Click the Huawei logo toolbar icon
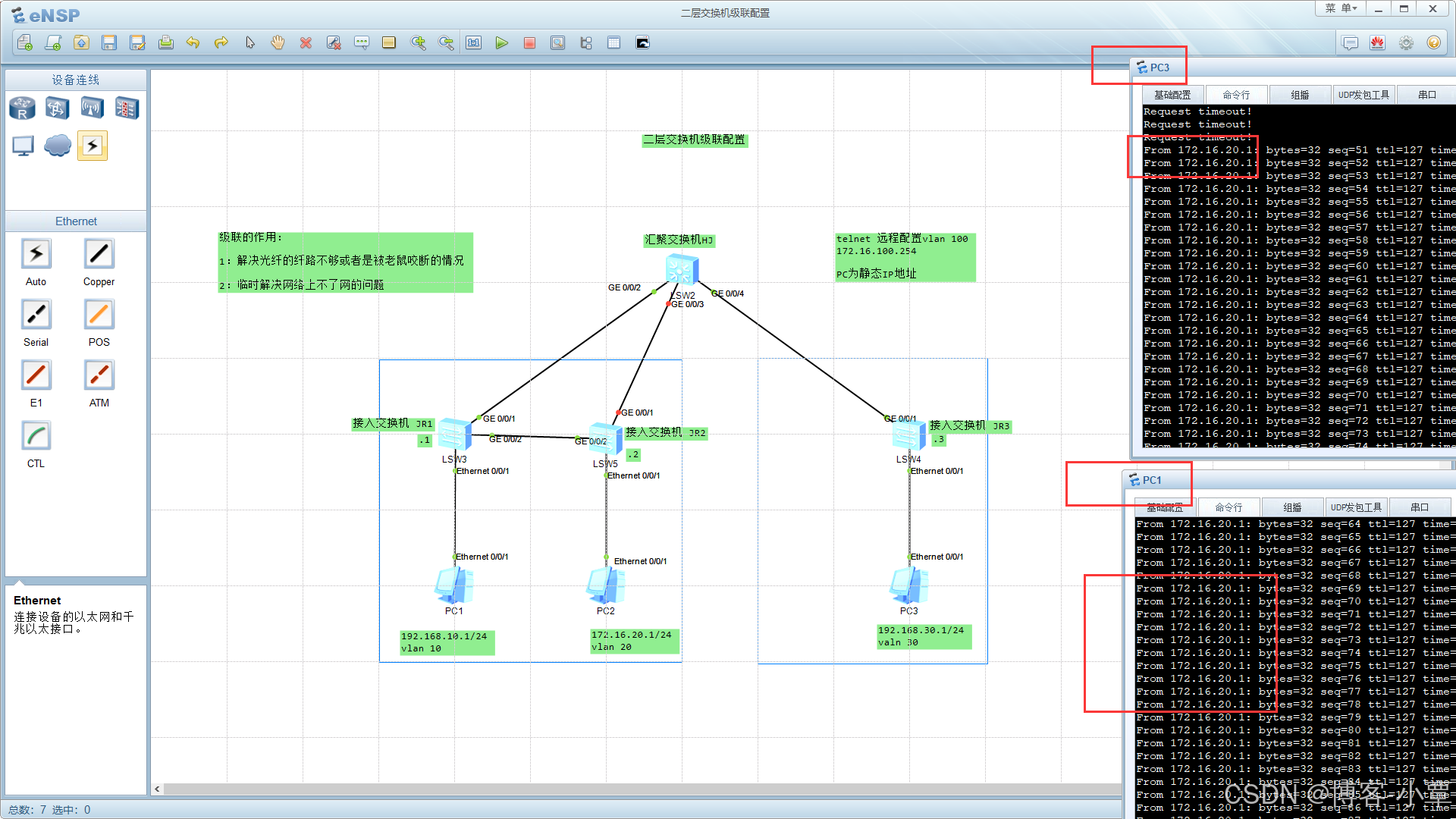This screenshot has width=1456, height=819. 1377,43
